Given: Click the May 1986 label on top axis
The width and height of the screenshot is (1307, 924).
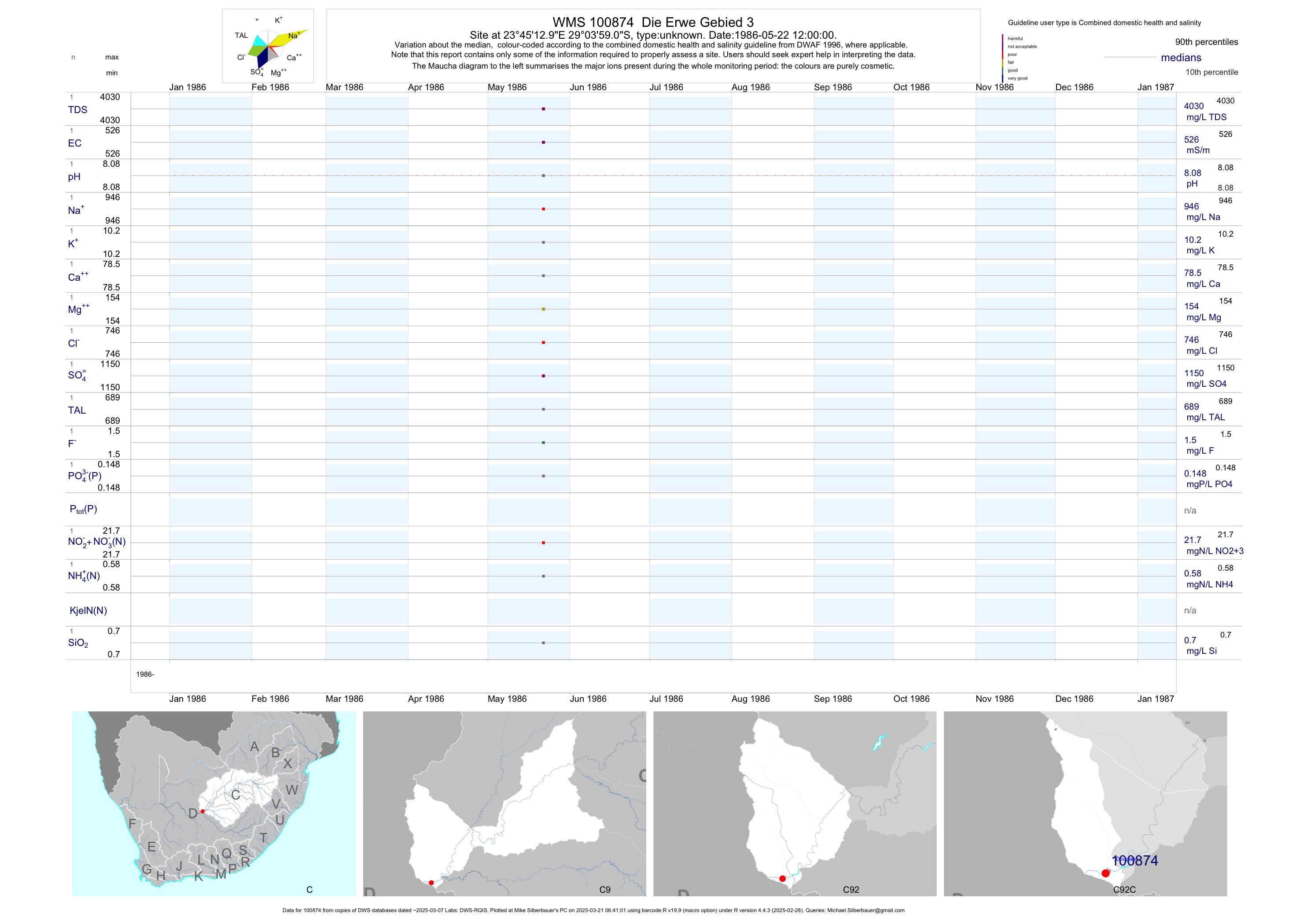Looking at the screenshot, I should tap(507, 87).
